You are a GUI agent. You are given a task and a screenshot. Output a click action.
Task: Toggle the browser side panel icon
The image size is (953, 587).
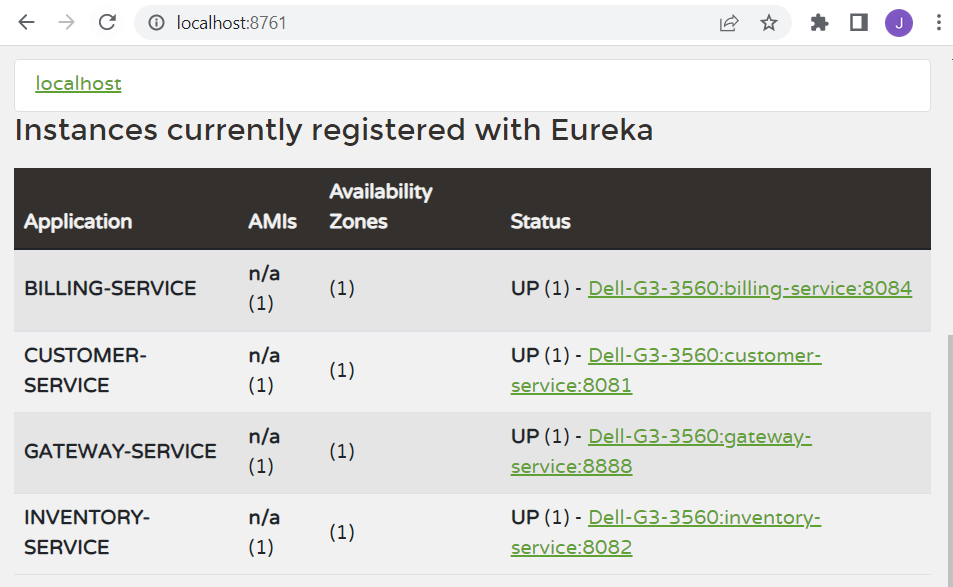pos(859,23)
